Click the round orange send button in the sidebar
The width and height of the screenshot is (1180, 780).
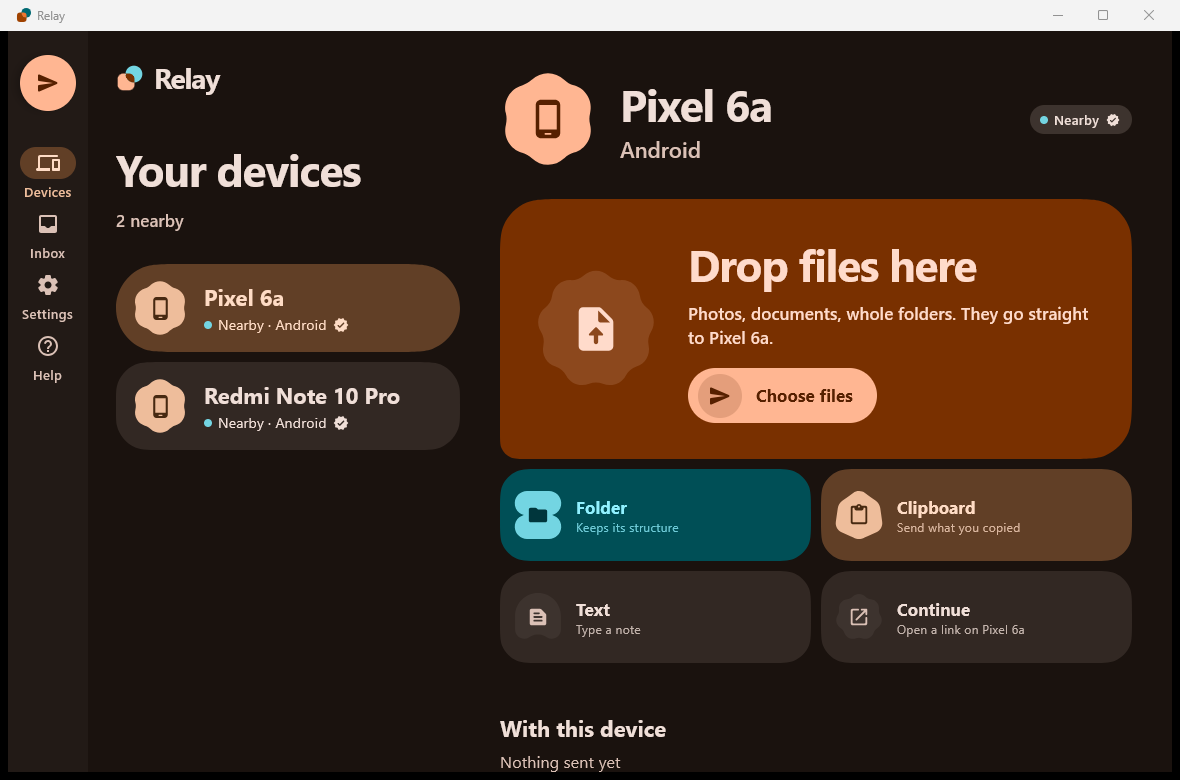[x=47, y=83]
